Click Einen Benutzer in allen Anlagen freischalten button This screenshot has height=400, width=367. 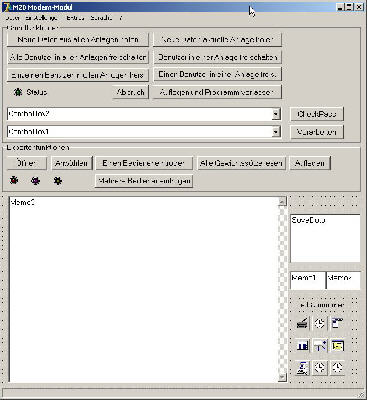pos(78,75)
